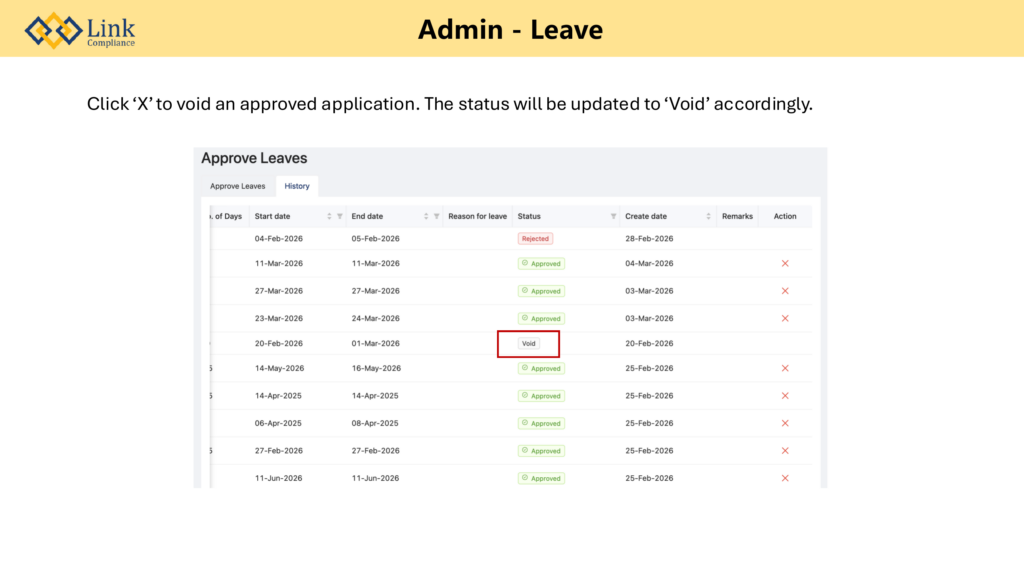Void the 23-Mar-2026 to 24-Mar-2026 leave

[x=785, y=318]
